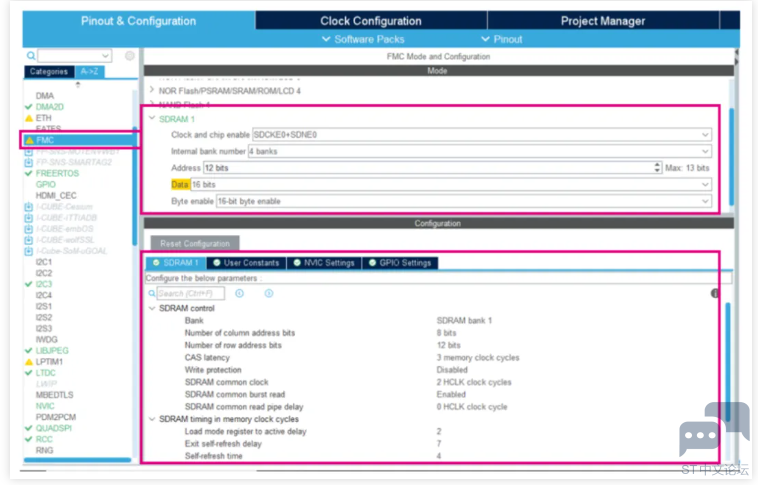This screenshot has height=485, width=758.
Task: Click the download icon beside I-CUBE-ITTIADB
Action: 29,218
